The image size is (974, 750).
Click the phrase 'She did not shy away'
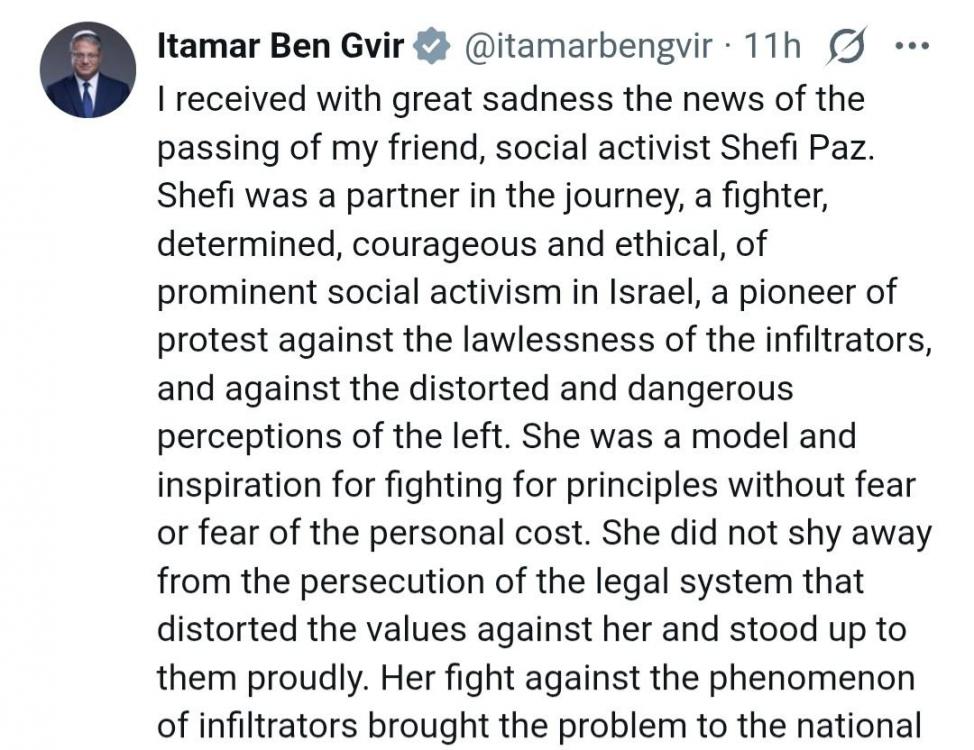(x=767, y=533)
